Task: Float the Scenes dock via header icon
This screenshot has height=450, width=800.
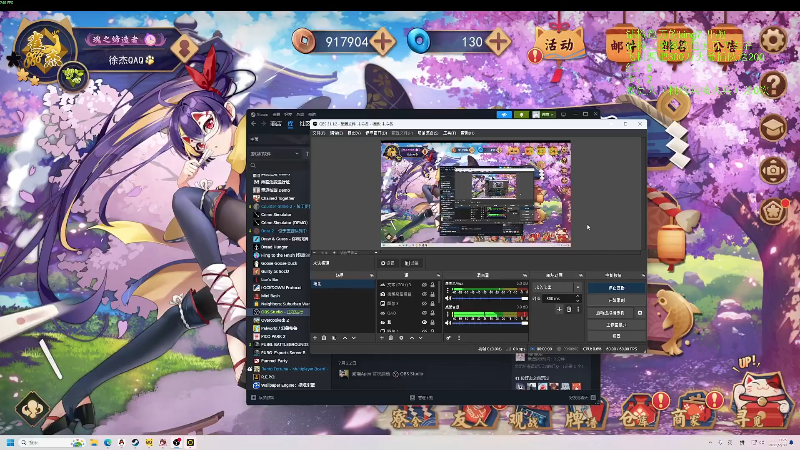Action: [x=371, y=275]
